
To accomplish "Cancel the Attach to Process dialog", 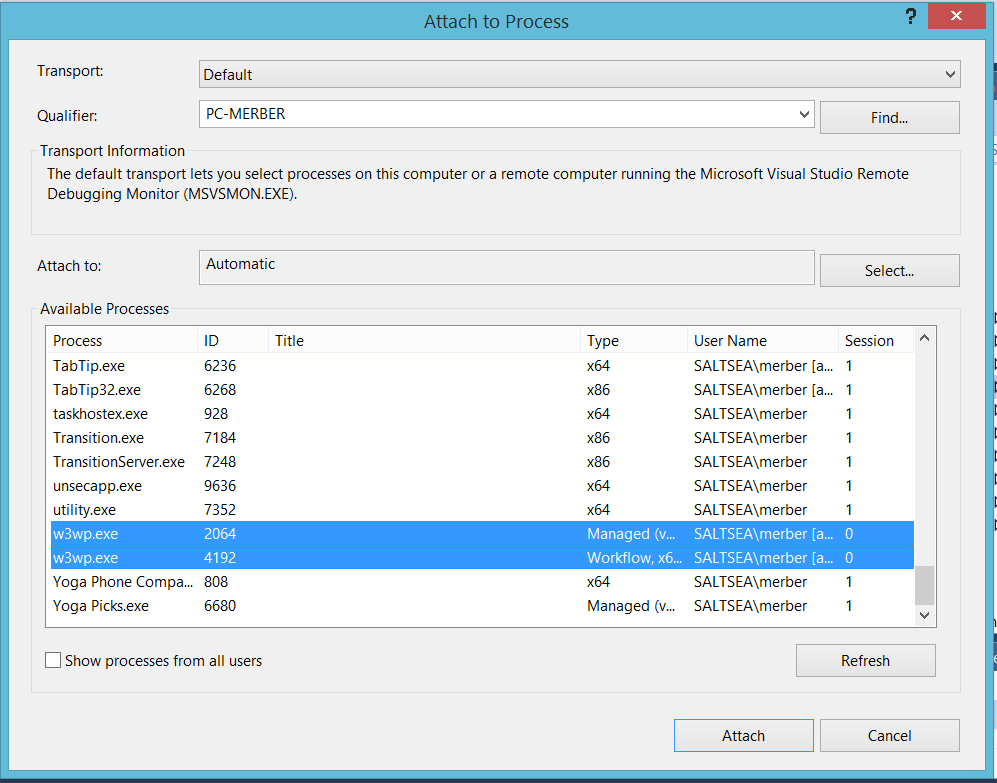I will coord(890,736).
